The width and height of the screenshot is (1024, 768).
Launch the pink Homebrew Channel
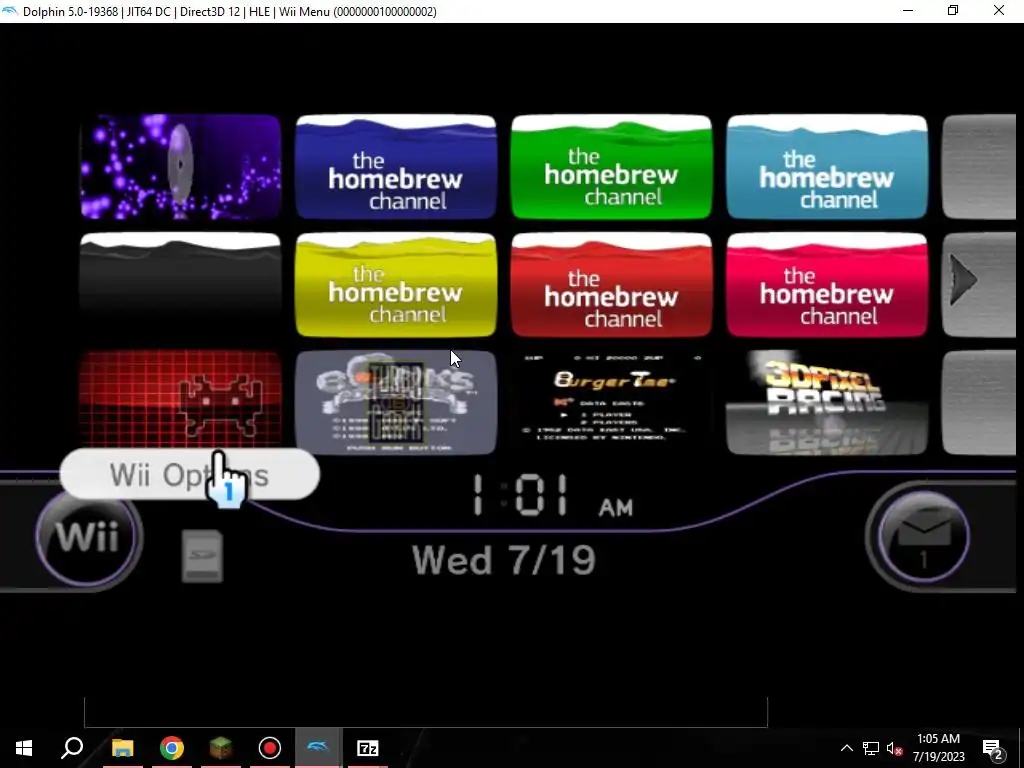(x=827, y=285)
